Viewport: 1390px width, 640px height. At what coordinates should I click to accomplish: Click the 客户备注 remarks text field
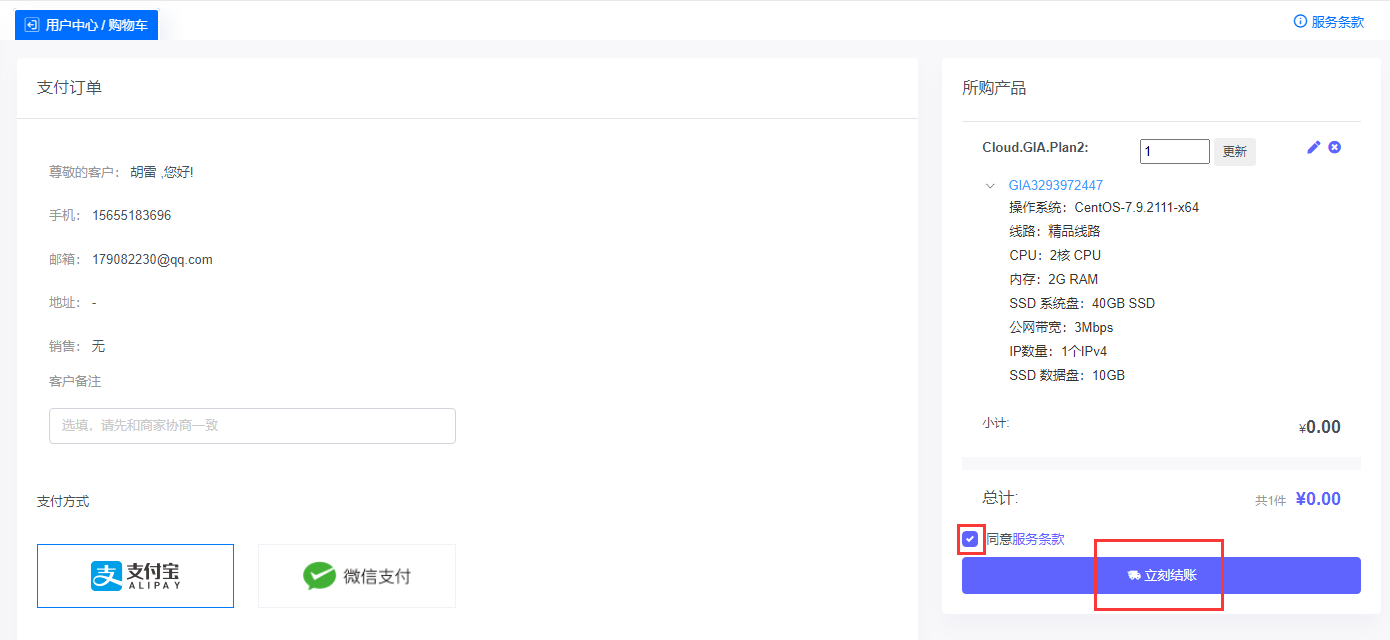click(252, 425)
